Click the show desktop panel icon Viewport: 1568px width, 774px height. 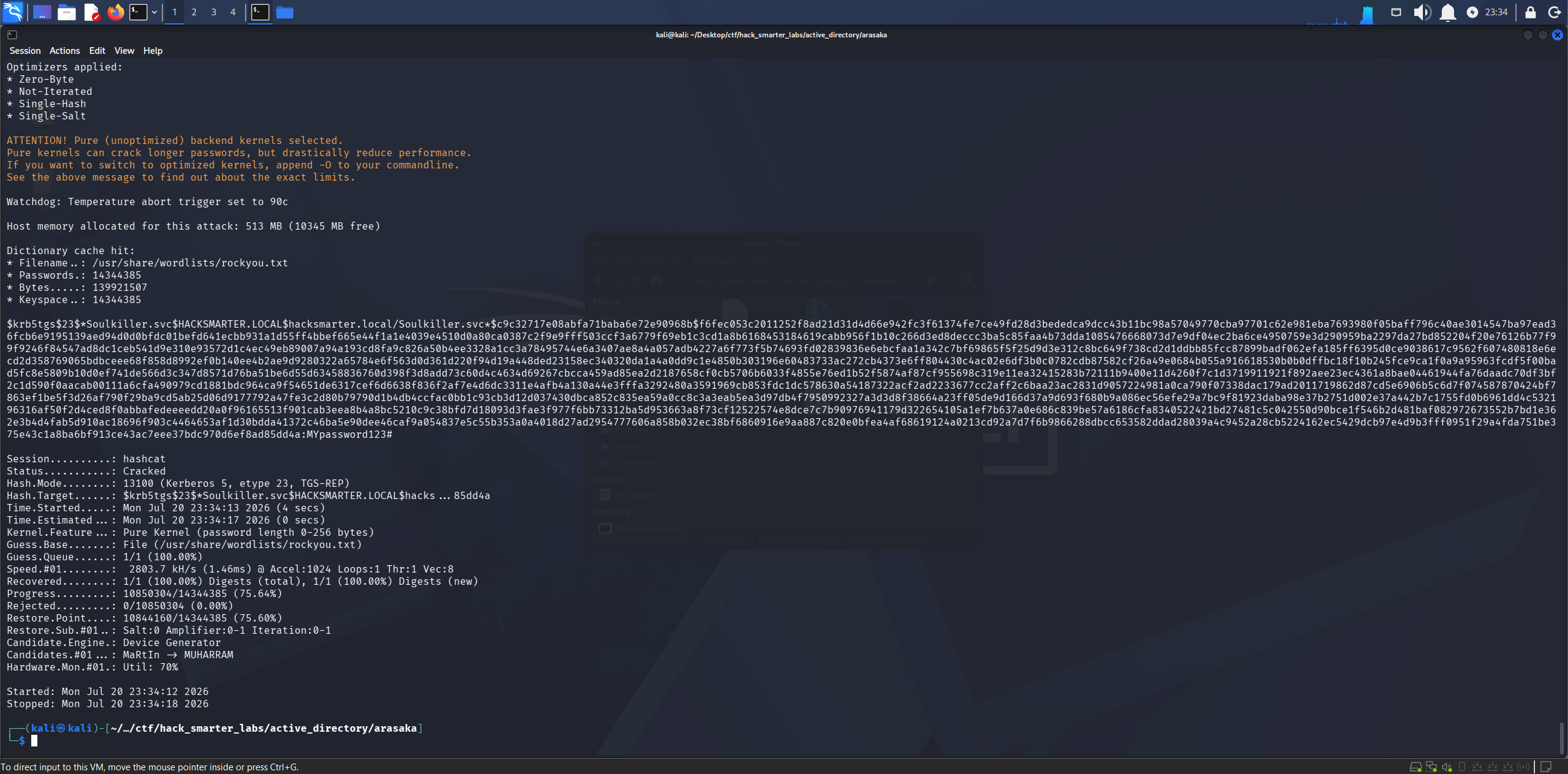pyautogui.click(x=42, y=12)
